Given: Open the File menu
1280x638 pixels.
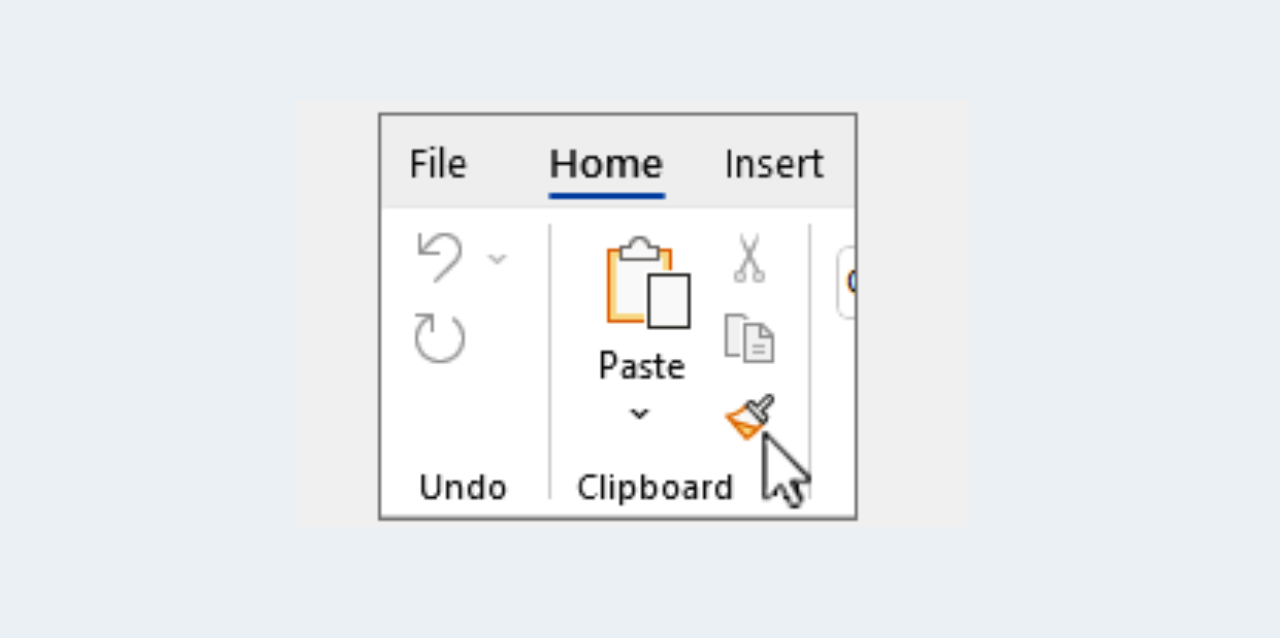Looking at the screenshot, I should pyautogui.click(x=437, y=163).
